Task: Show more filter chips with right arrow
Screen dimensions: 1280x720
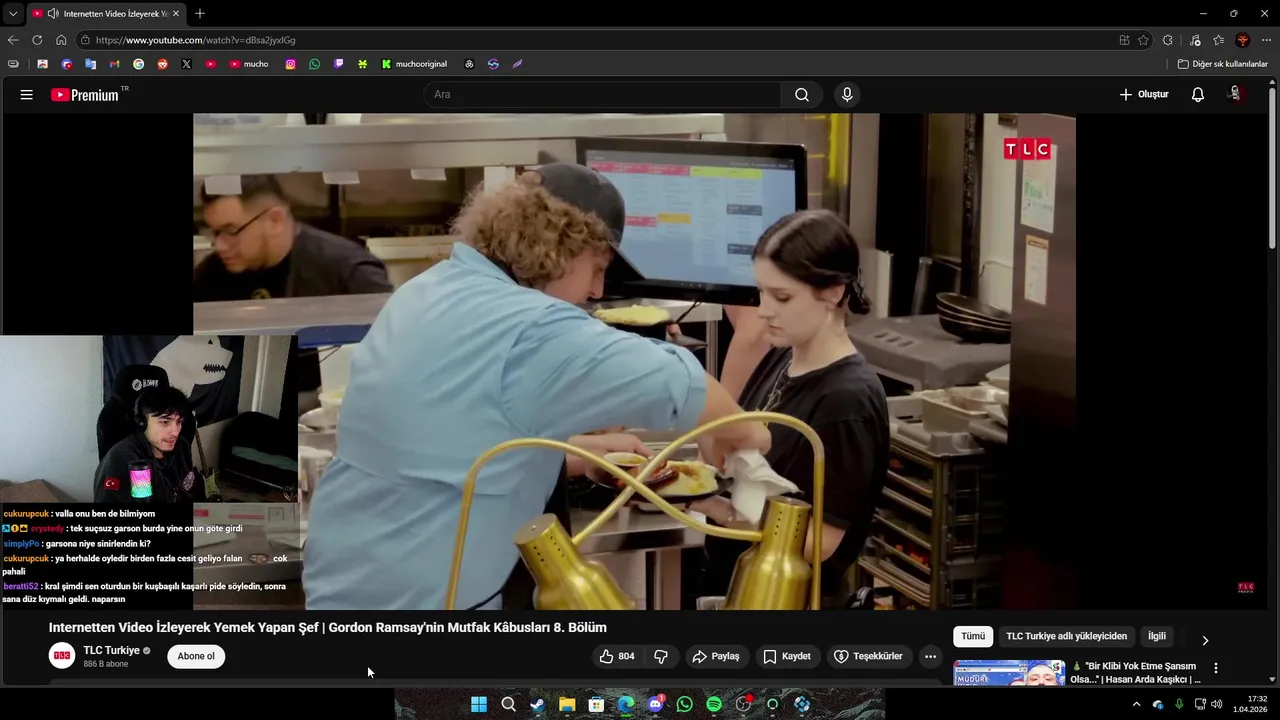Action: 1205,640
